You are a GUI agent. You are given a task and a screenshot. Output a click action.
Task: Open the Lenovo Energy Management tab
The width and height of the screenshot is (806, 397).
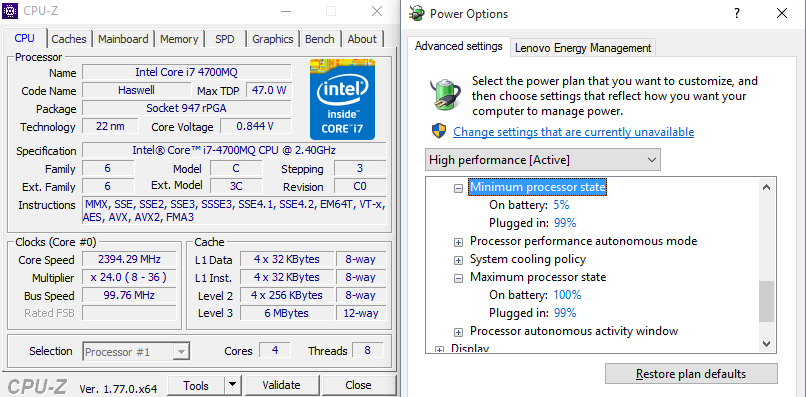tap(583, 48)
